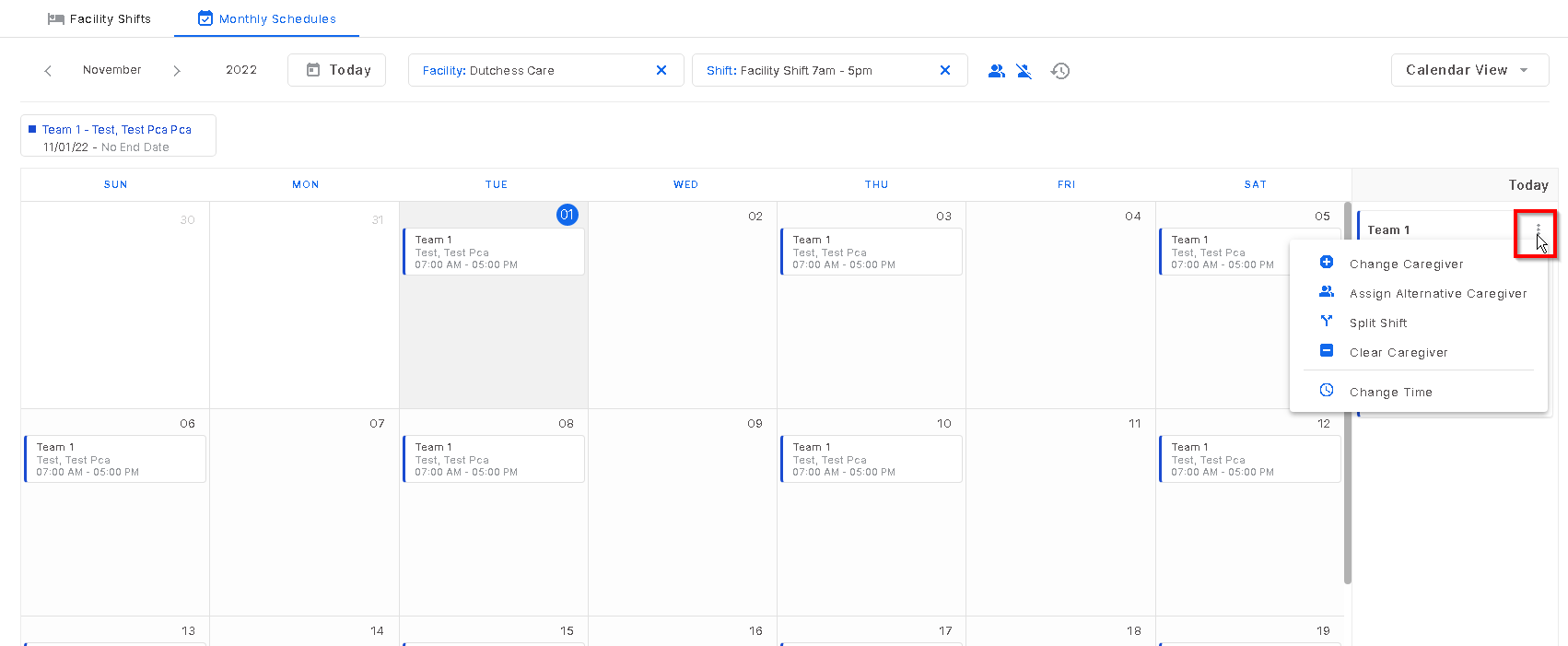Open the Facility Shifts tab
1568x646 pixels.
click(x=99, y=18)
